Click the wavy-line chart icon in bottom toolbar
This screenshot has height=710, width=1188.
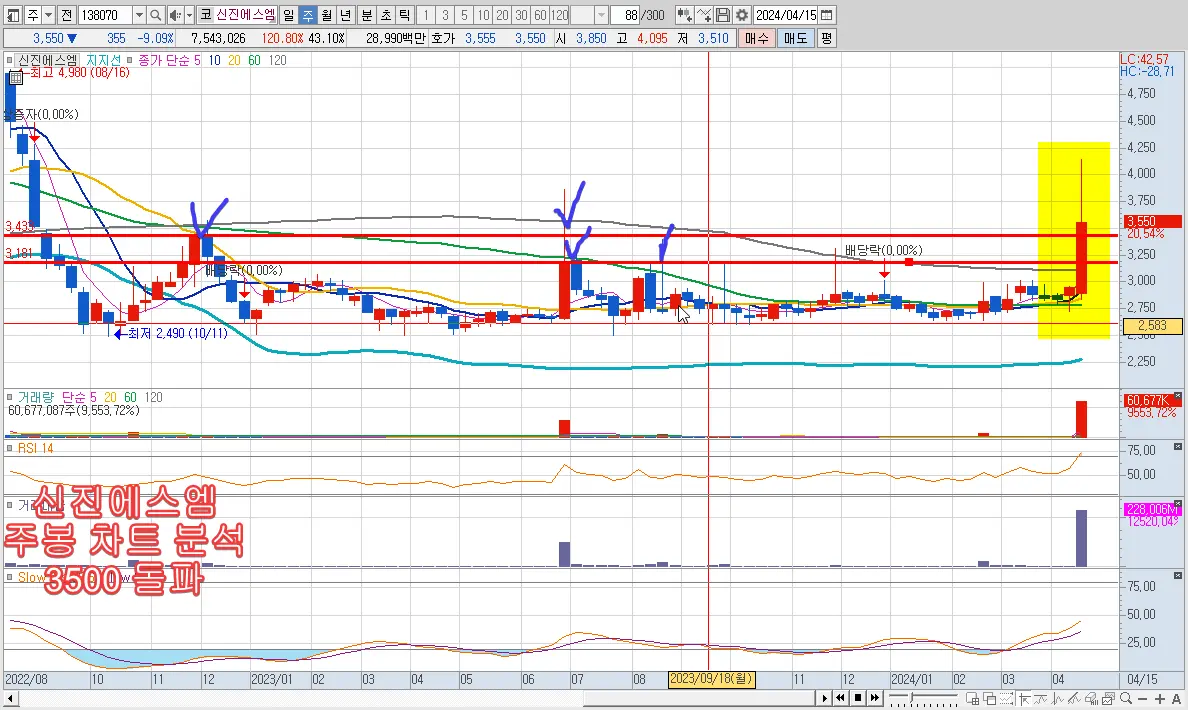pyautogui.click(x=1041, y=698)
